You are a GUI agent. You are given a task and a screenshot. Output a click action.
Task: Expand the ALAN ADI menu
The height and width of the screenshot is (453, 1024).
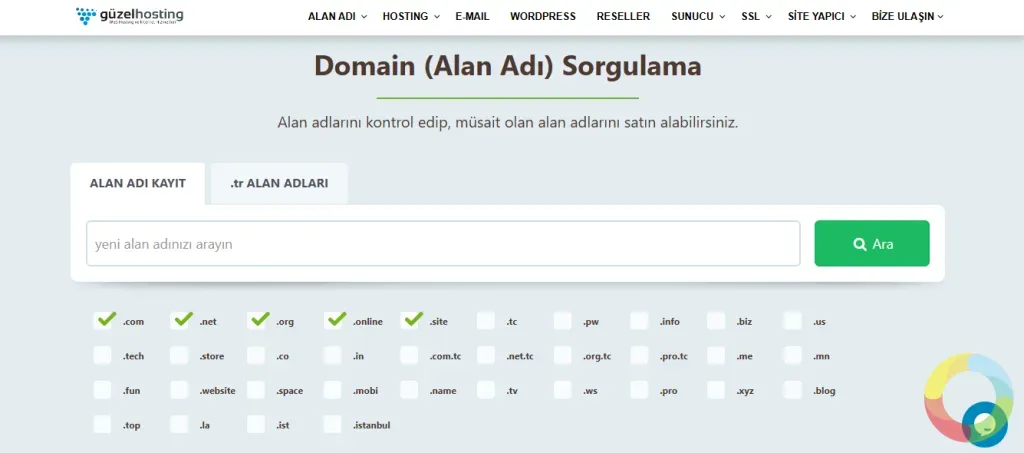(337, 16)
